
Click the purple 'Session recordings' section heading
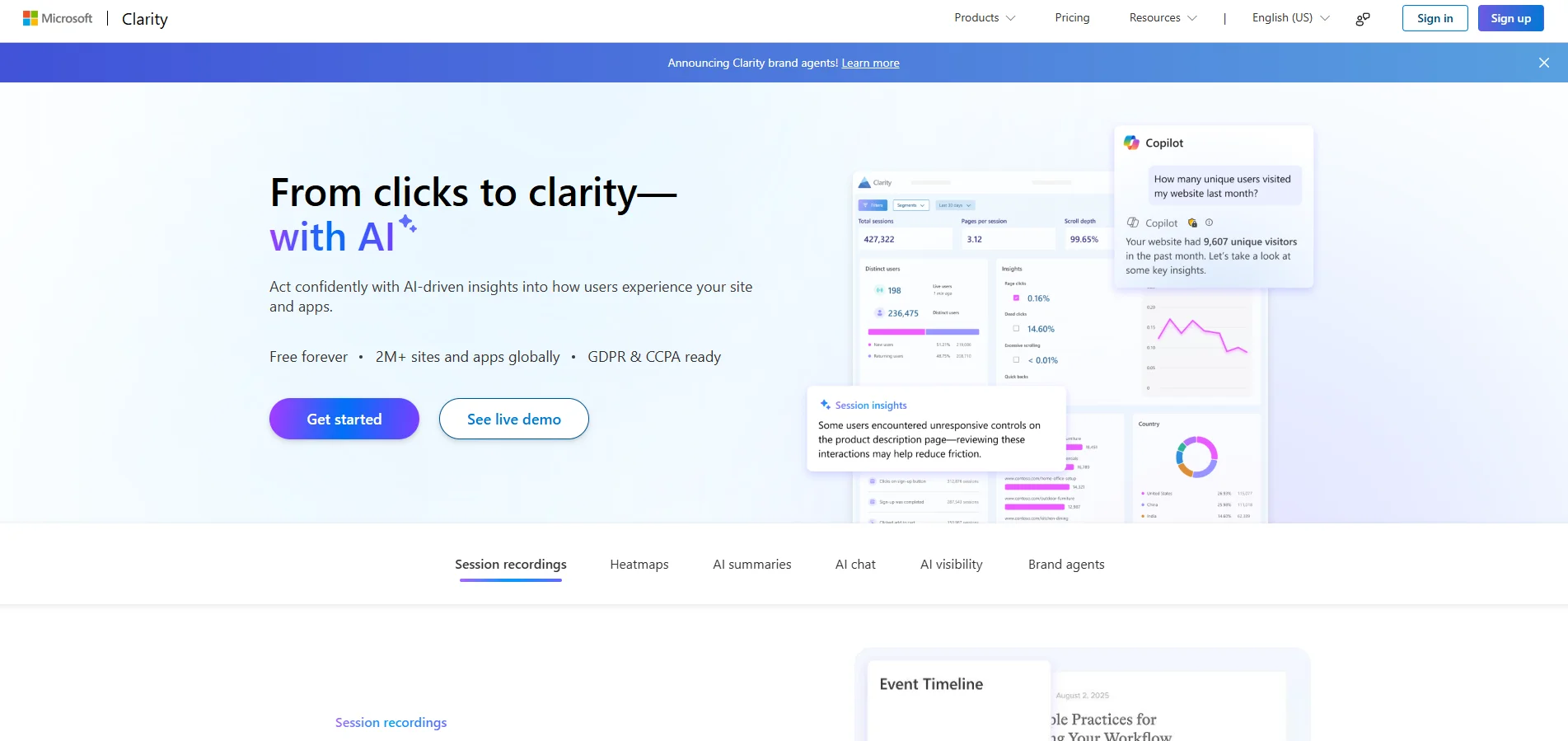tap(391, 723)
